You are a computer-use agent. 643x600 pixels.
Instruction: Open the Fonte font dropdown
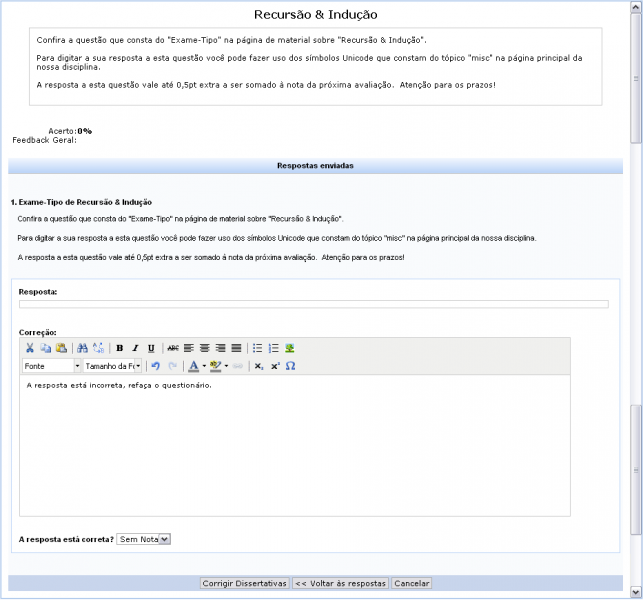point(52,366)
